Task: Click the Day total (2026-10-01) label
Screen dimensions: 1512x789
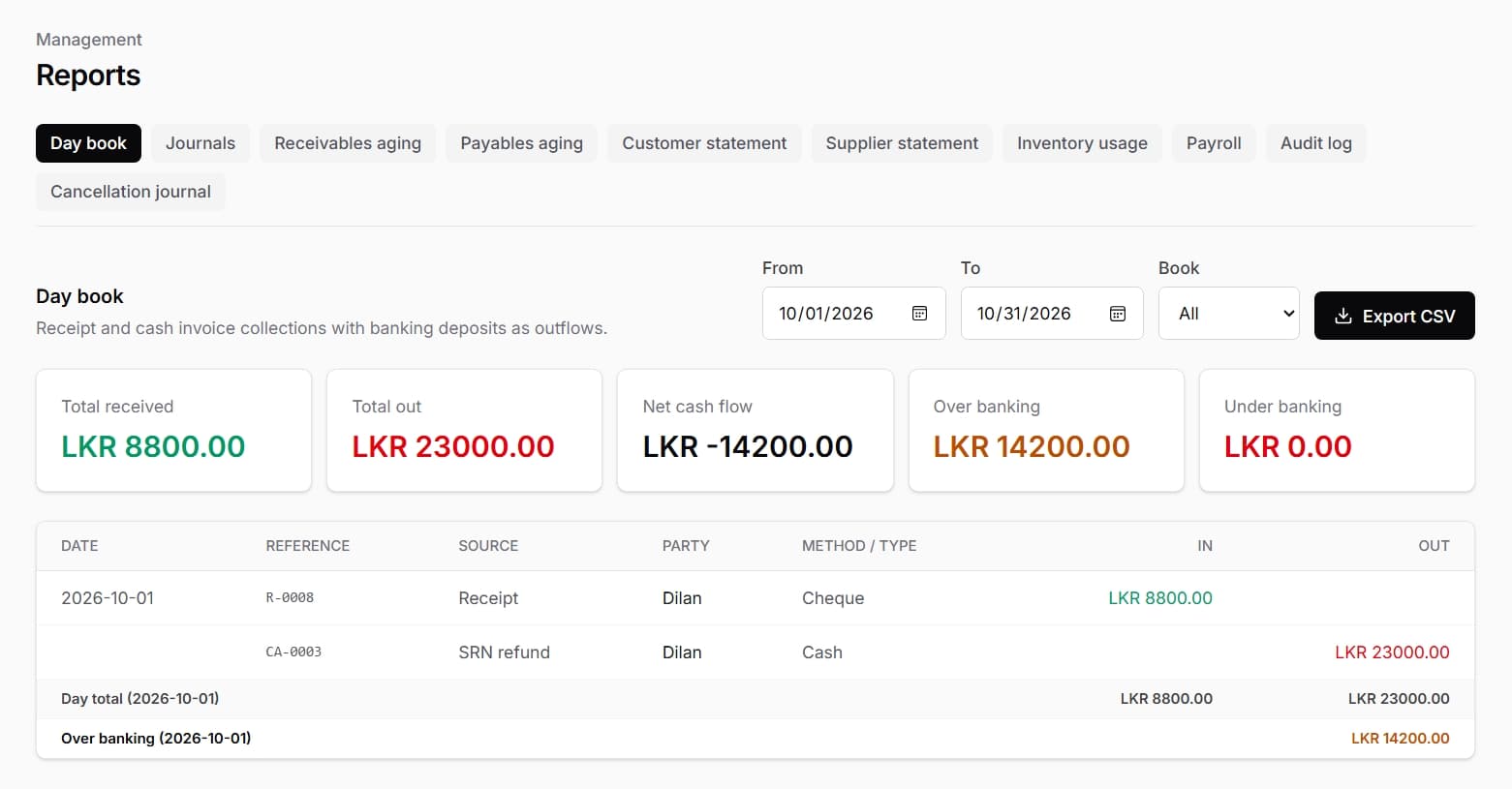Action: (139, 699)
